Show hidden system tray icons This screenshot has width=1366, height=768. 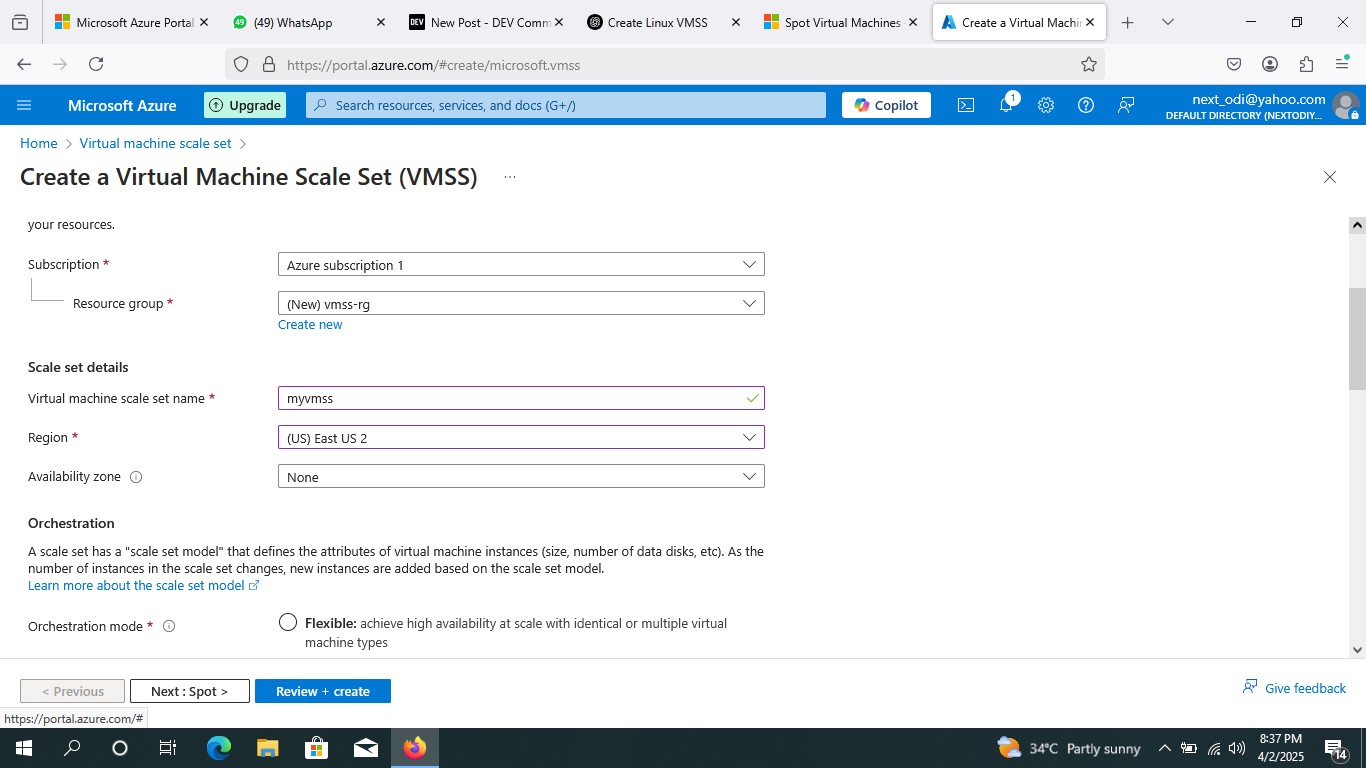(1164, 748)
